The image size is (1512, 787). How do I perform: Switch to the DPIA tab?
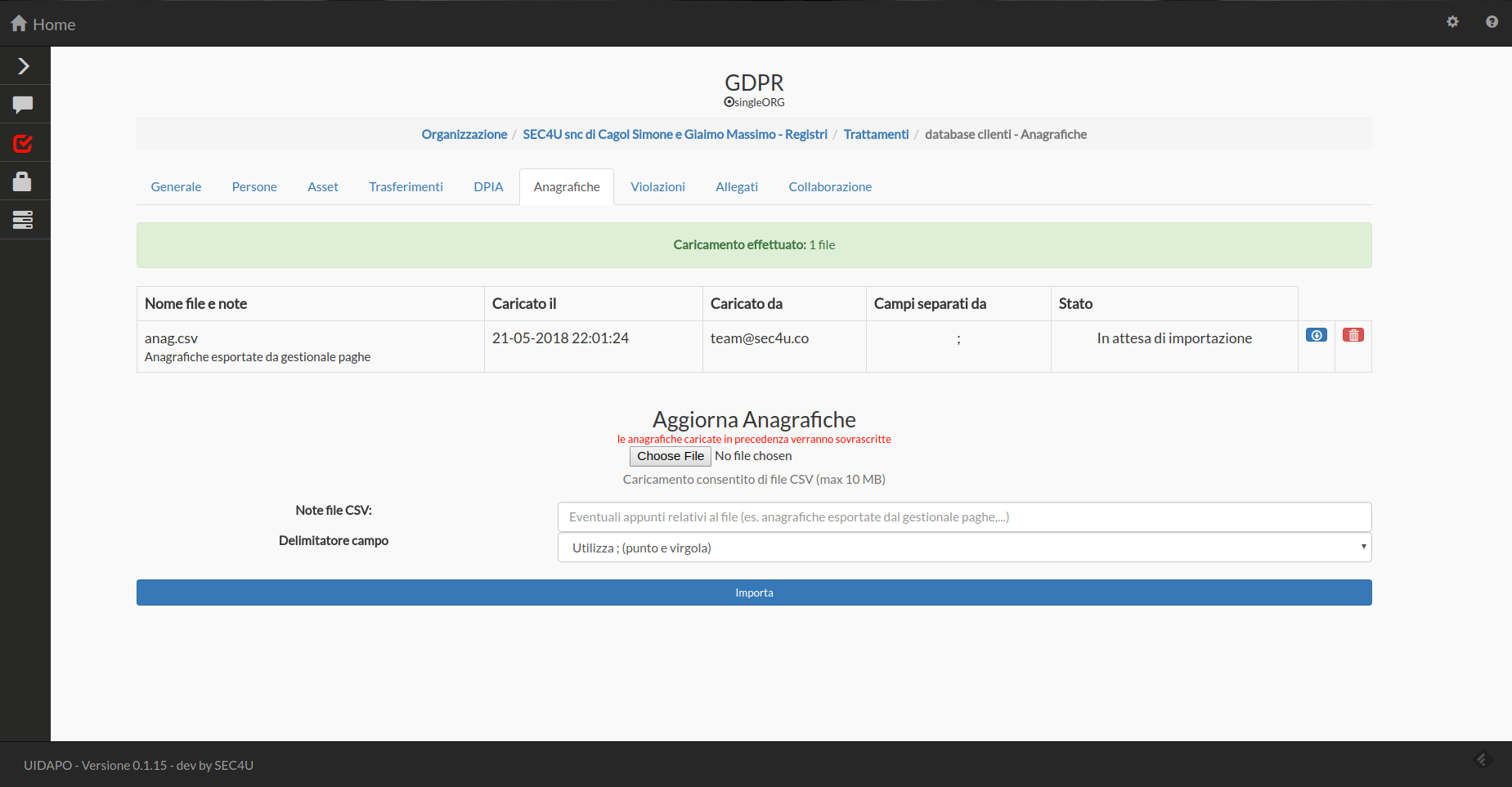point(488,186)
